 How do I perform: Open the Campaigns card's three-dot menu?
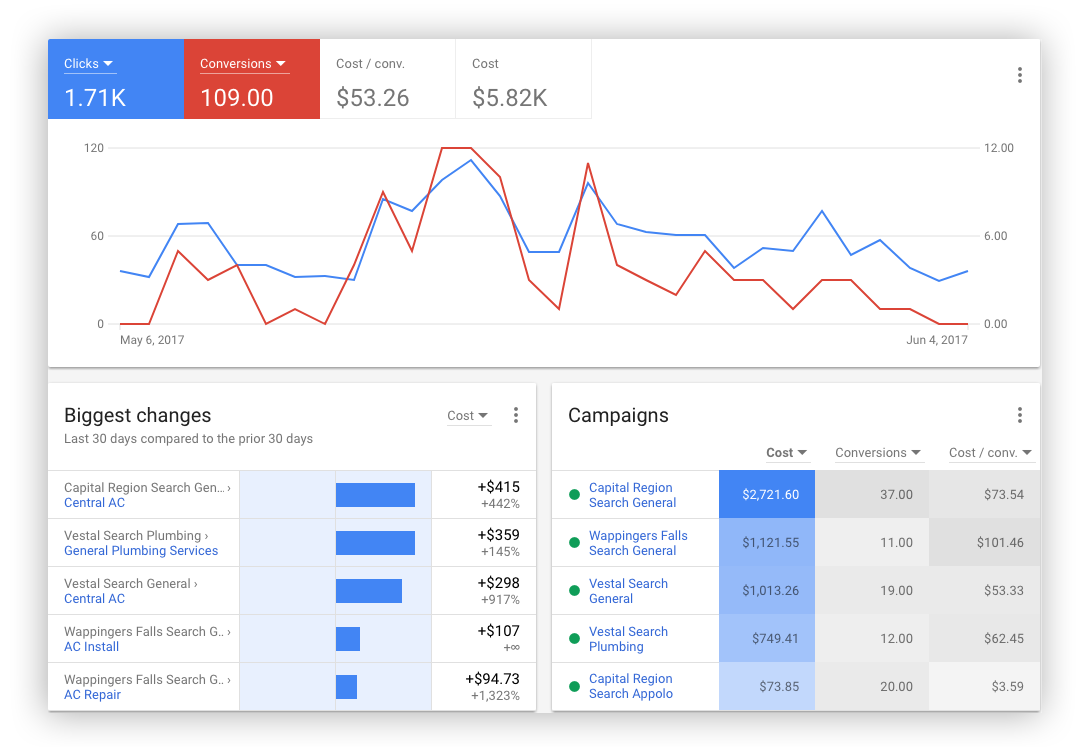pos(1019,415)
